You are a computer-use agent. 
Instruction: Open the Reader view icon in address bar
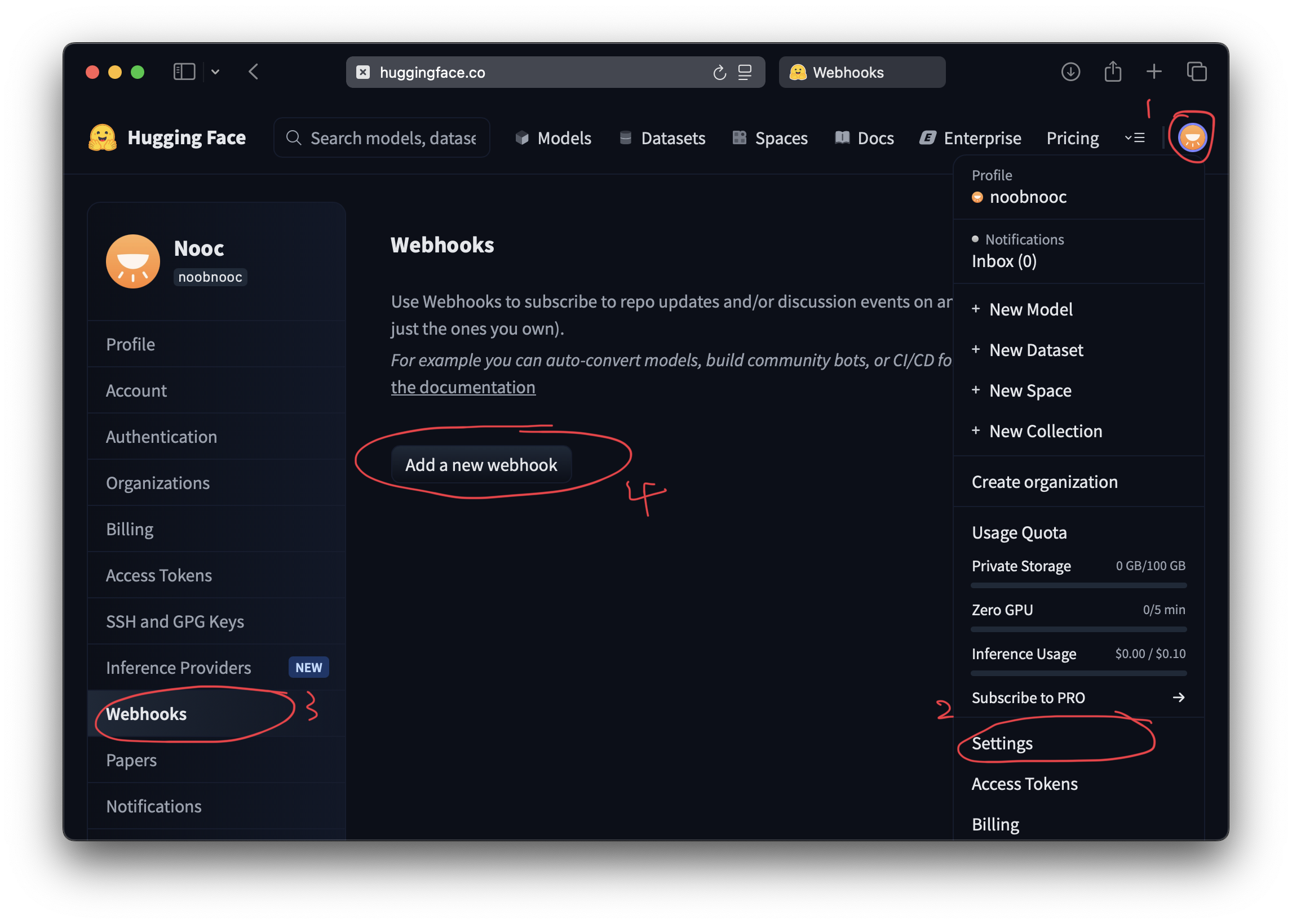click(x=745, y=72)
